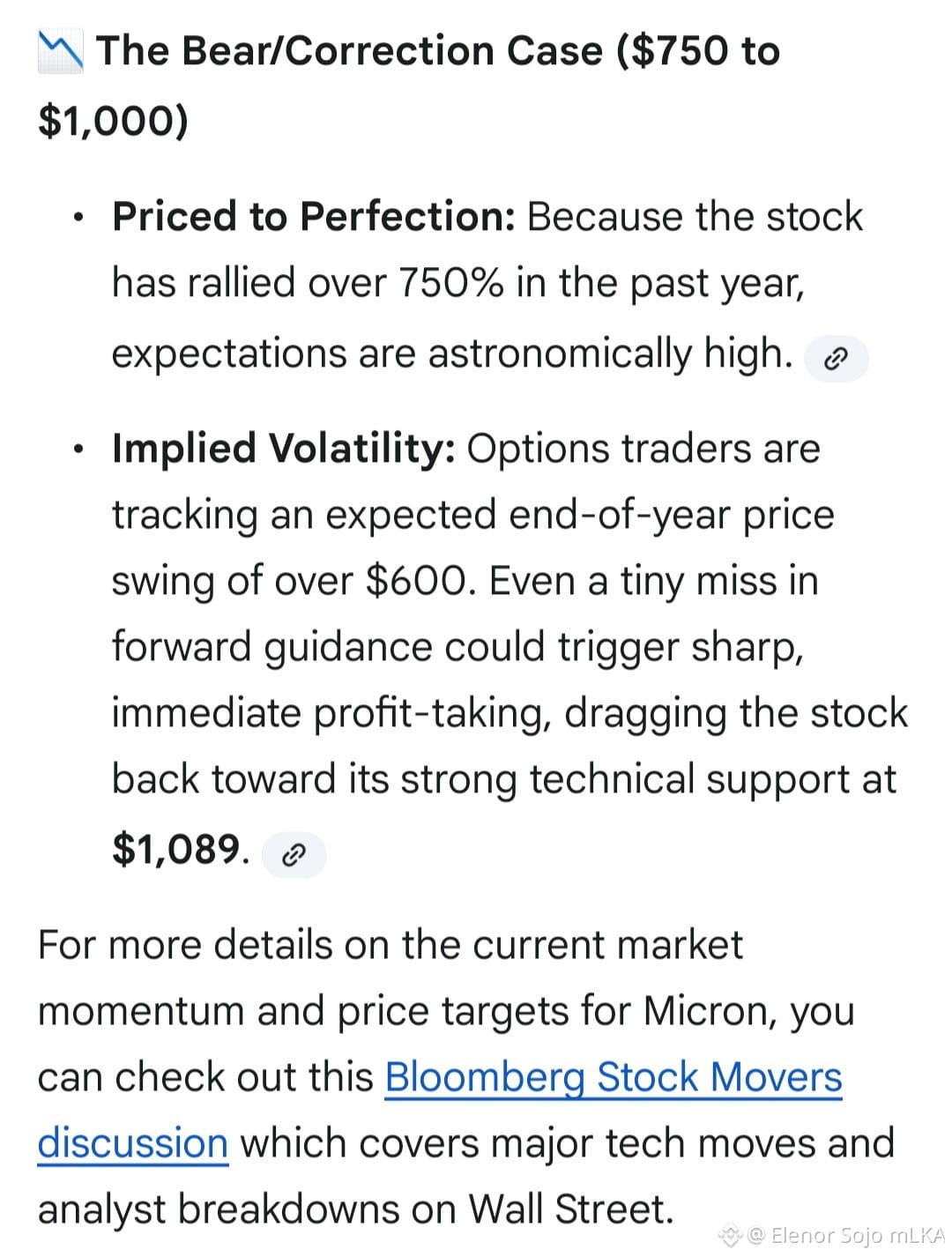The image size is (952, 1257).
Task: Click the Binance logo icon in the watermark
Action: tap(730, 1236)
